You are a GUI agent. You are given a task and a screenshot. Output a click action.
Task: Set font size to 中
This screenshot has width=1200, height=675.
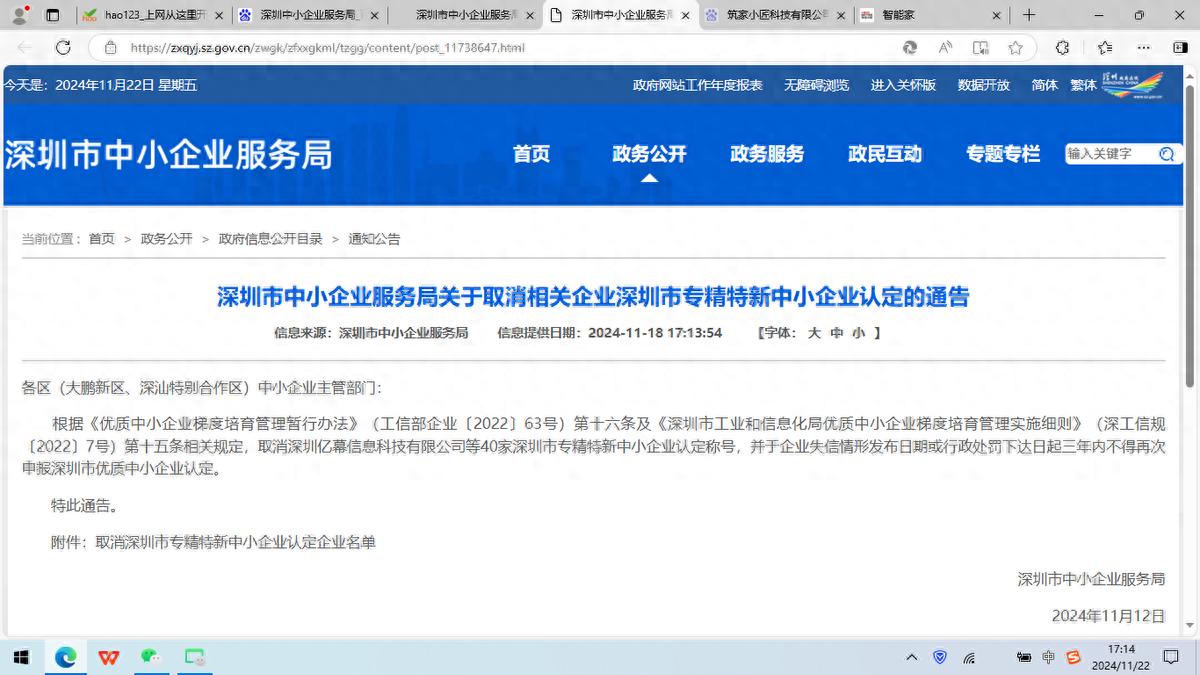[x=837, y=333]
